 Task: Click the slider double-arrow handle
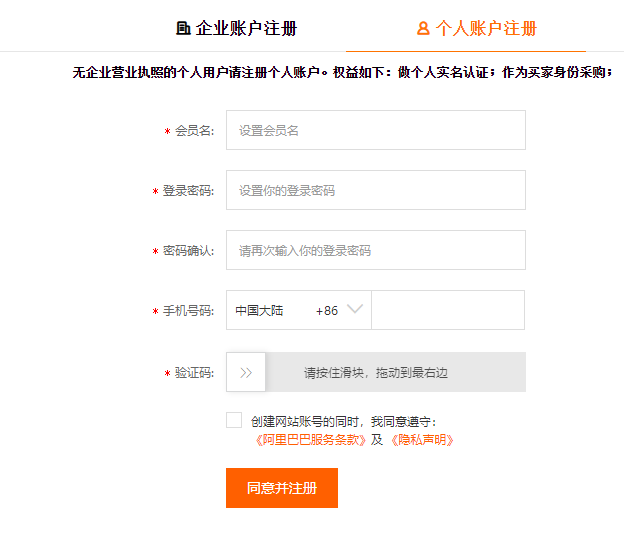246,372
